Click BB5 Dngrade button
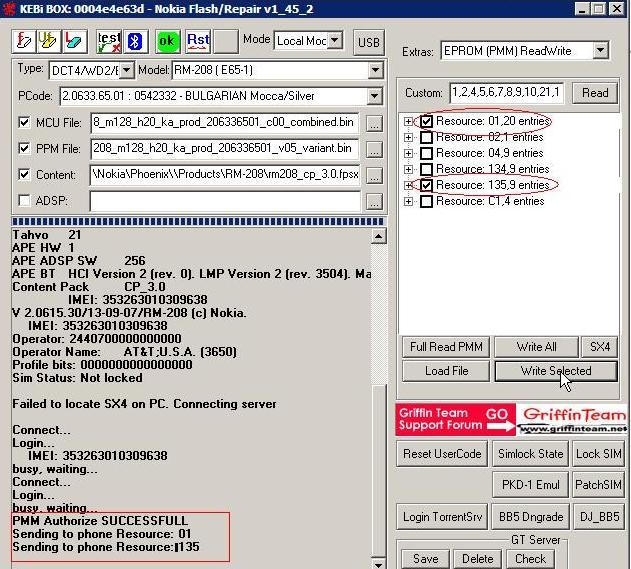631x569 pixels. click(x=530, y=516)
